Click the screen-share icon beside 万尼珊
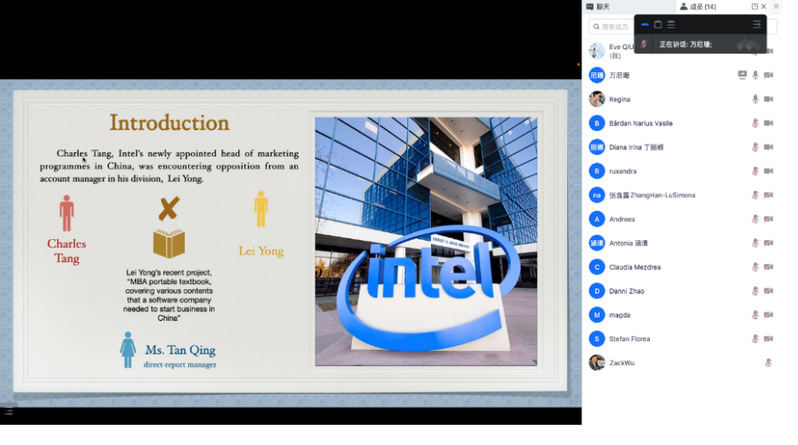Image resolution: width=798 pixels, height=445 pixels. [x=742, y=75]
